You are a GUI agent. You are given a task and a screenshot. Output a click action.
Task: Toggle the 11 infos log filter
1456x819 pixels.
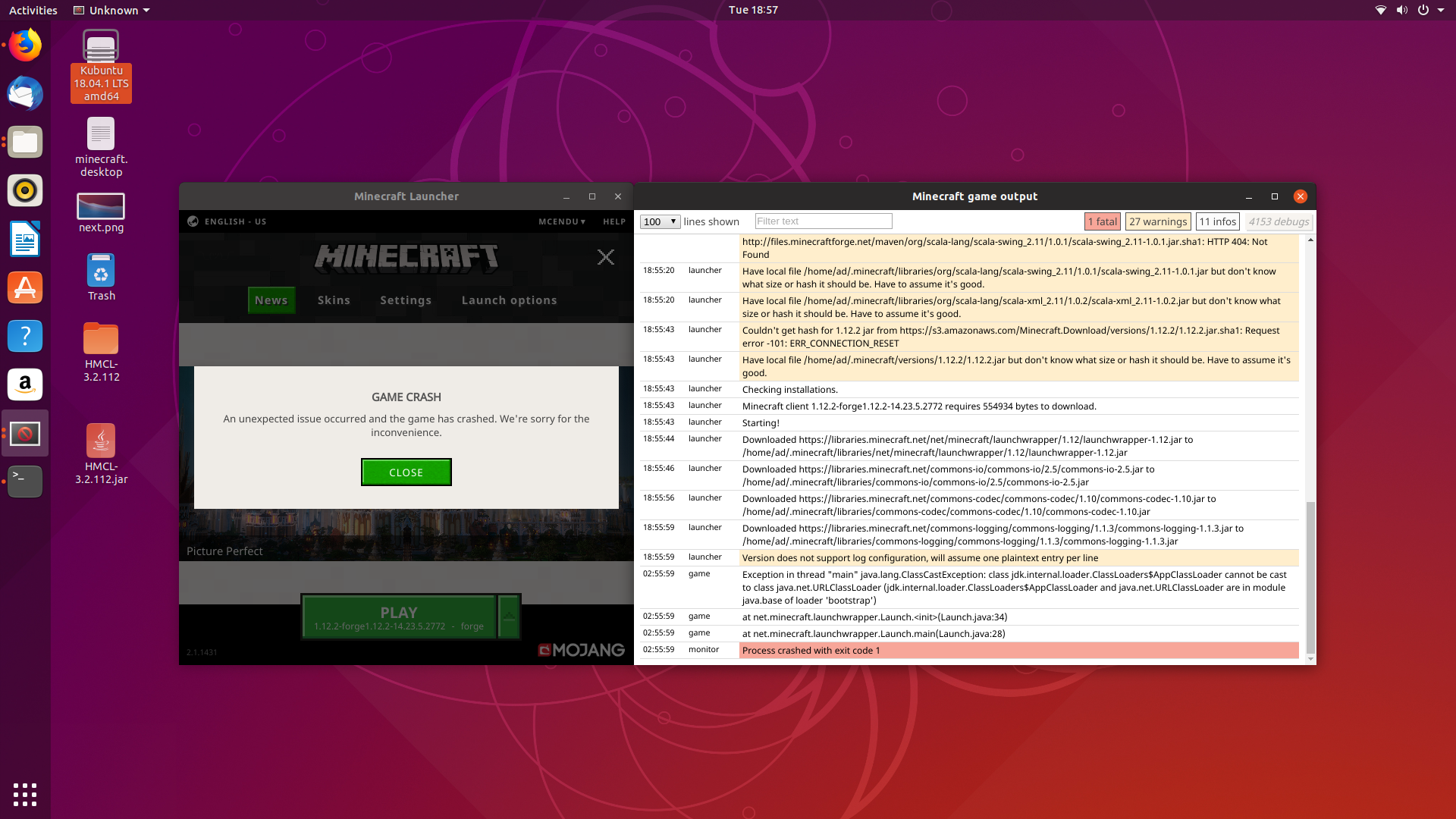(x=1218, y=221)
